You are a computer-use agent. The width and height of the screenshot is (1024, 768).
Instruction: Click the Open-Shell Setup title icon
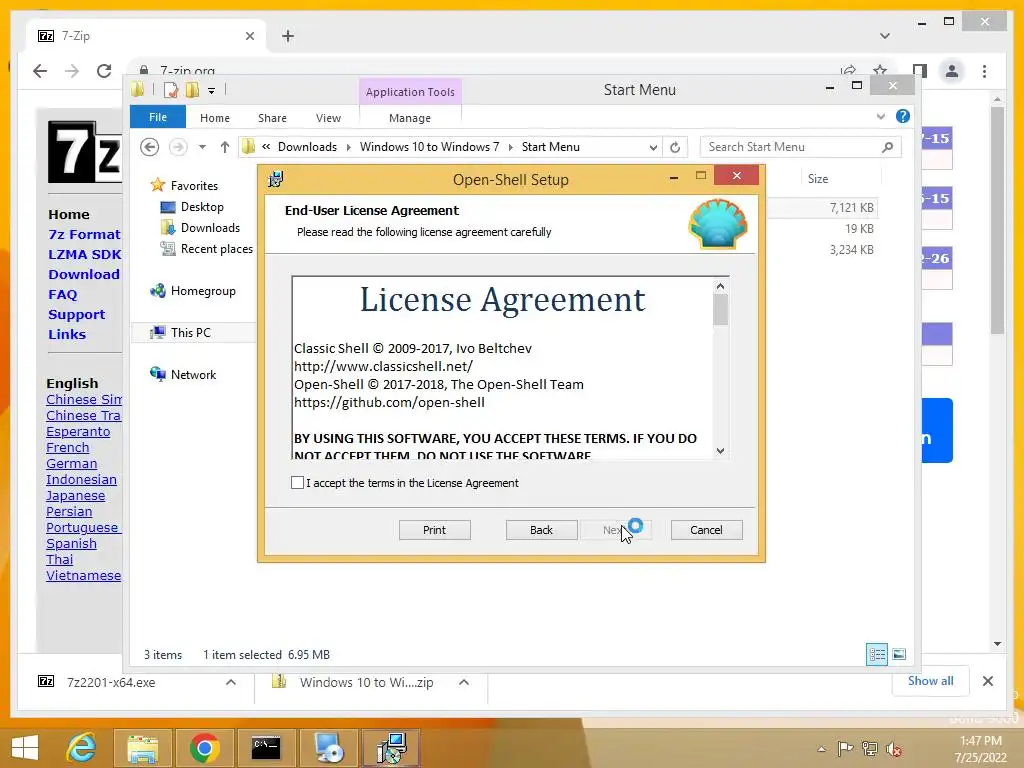[276, 178]
